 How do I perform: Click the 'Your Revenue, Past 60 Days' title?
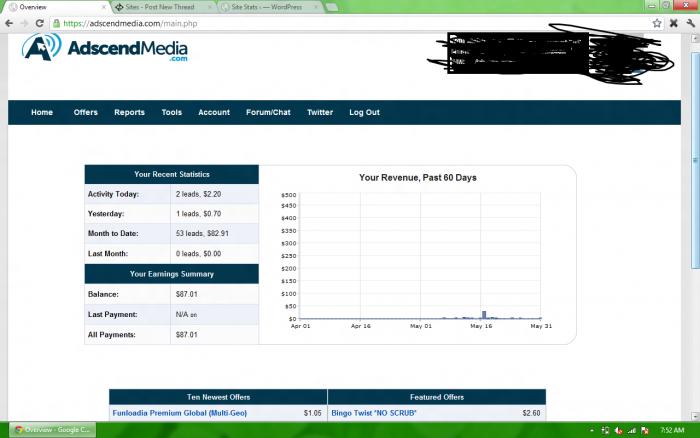click(418, 178)
